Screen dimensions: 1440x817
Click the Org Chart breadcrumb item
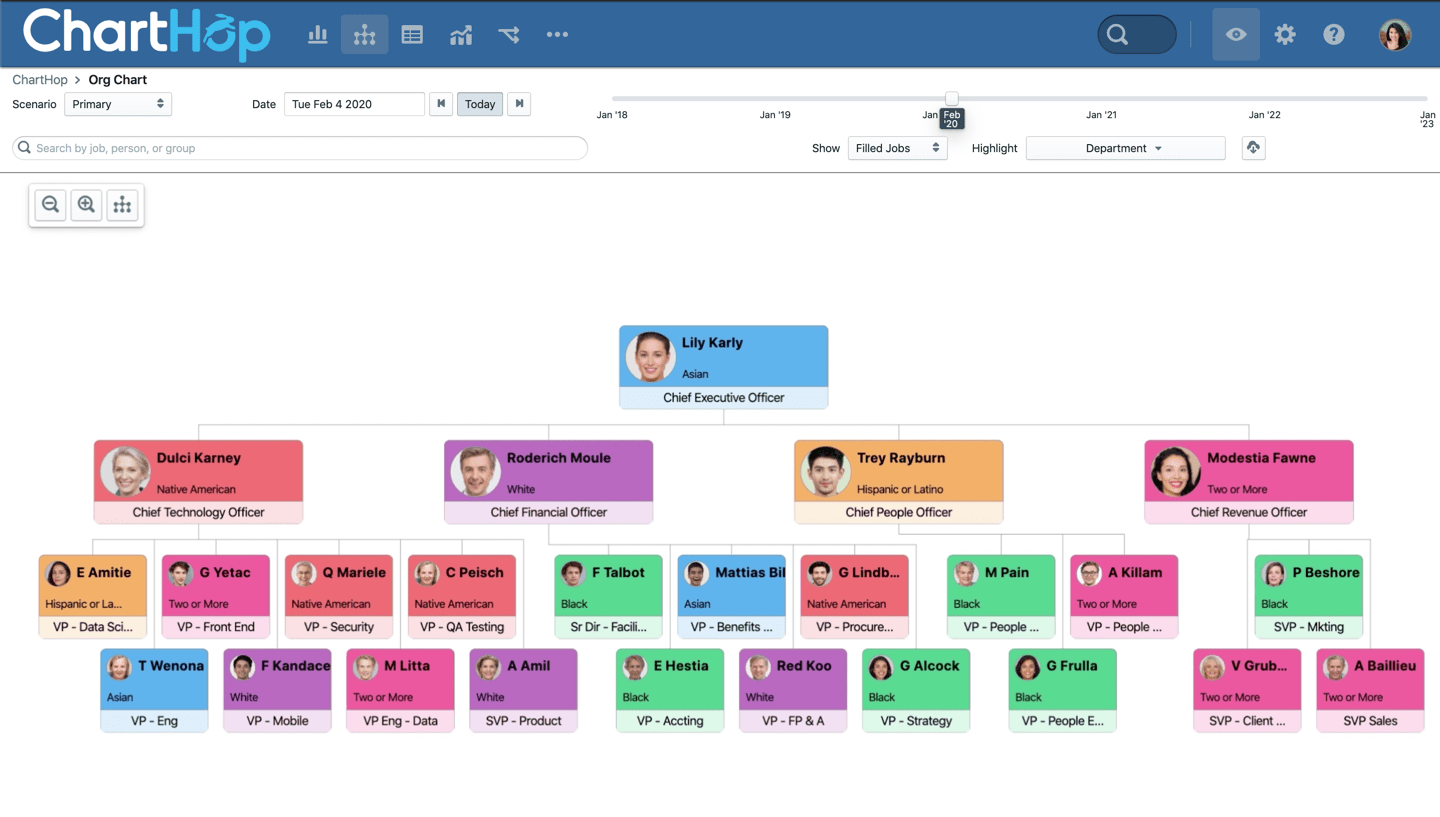[x=117, y=80]
